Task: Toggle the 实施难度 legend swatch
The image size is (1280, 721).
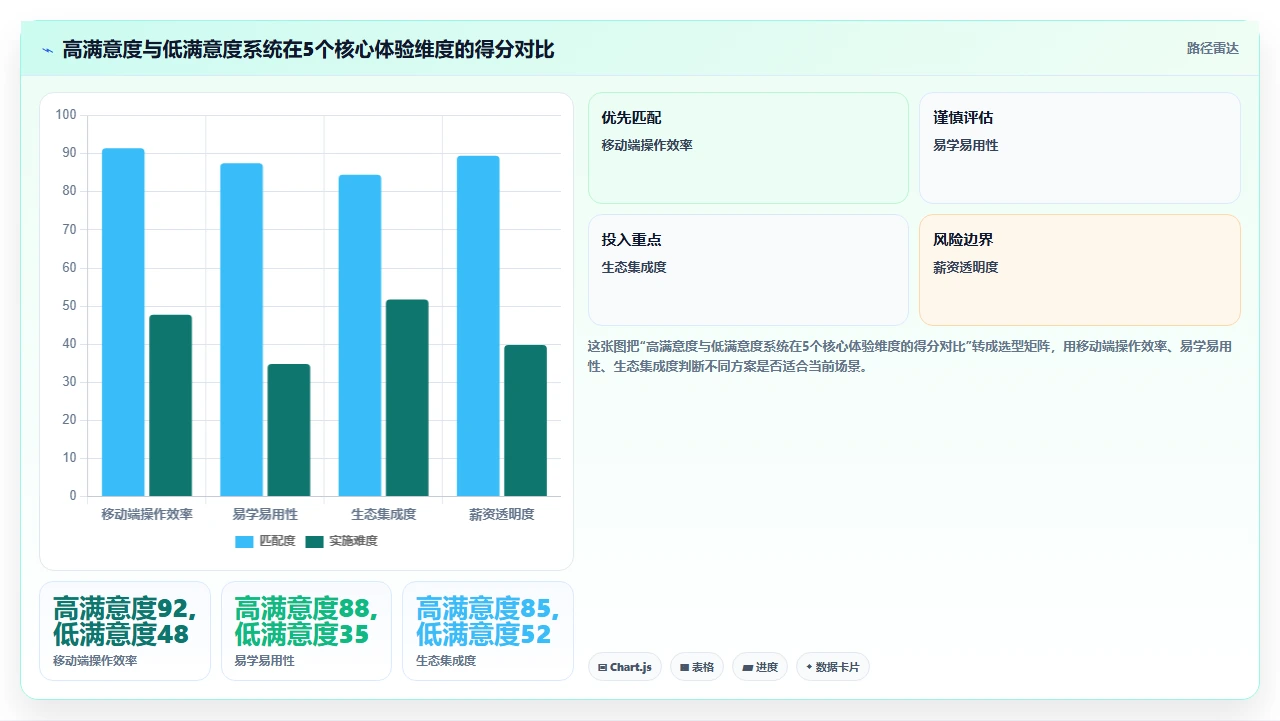Action: [315, 541]
